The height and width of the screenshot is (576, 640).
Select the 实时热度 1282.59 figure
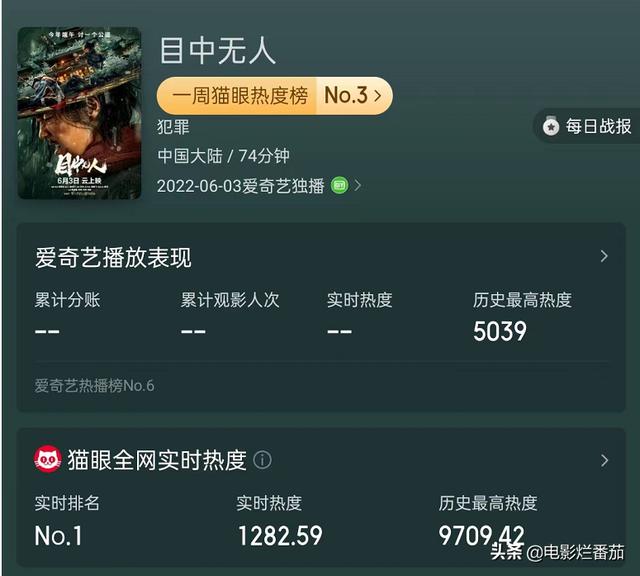pyautogui.click(x=280, y=536)
